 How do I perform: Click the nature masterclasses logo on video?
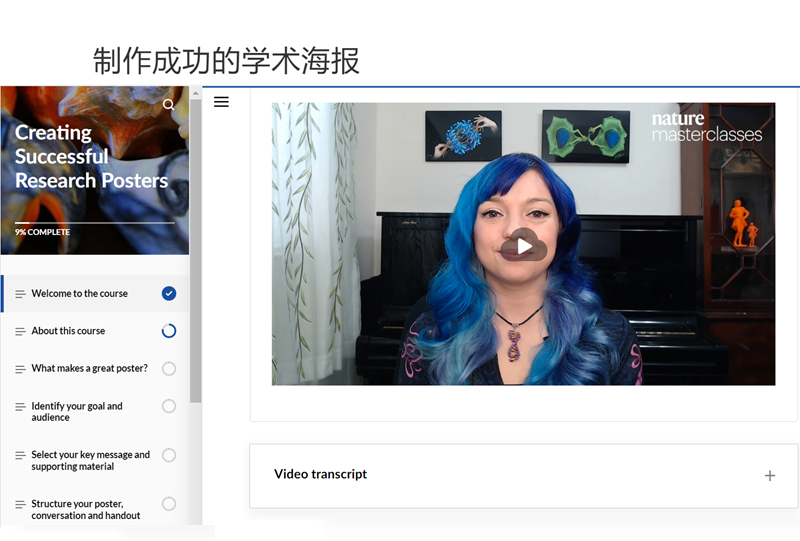coord(707,127)
